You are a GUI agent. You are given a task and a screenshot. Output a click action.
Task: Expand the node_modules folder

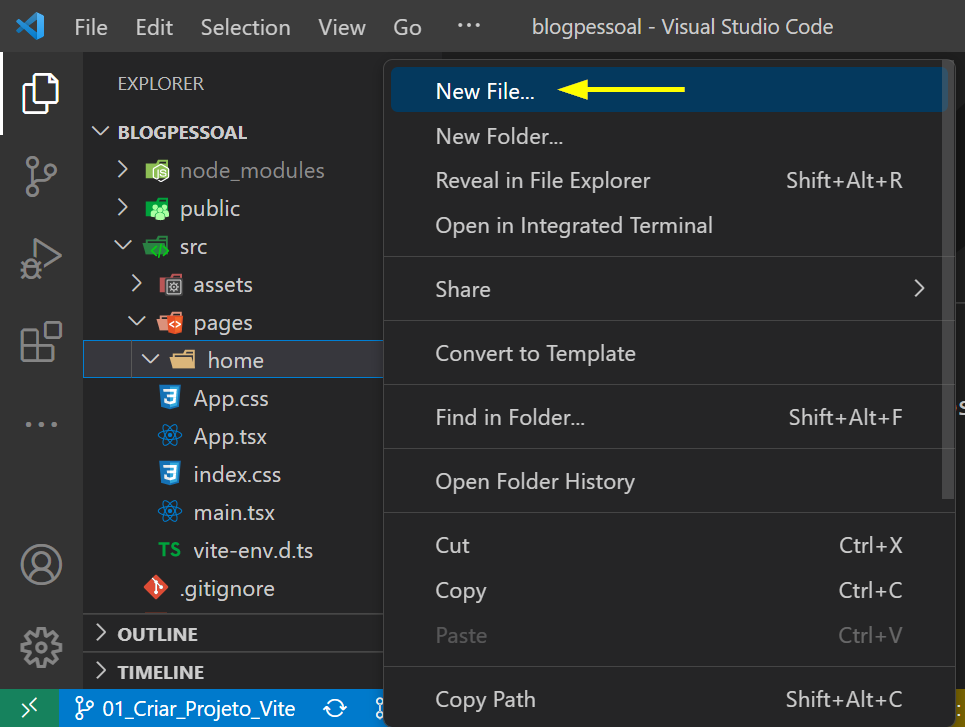tap(123, 170)
